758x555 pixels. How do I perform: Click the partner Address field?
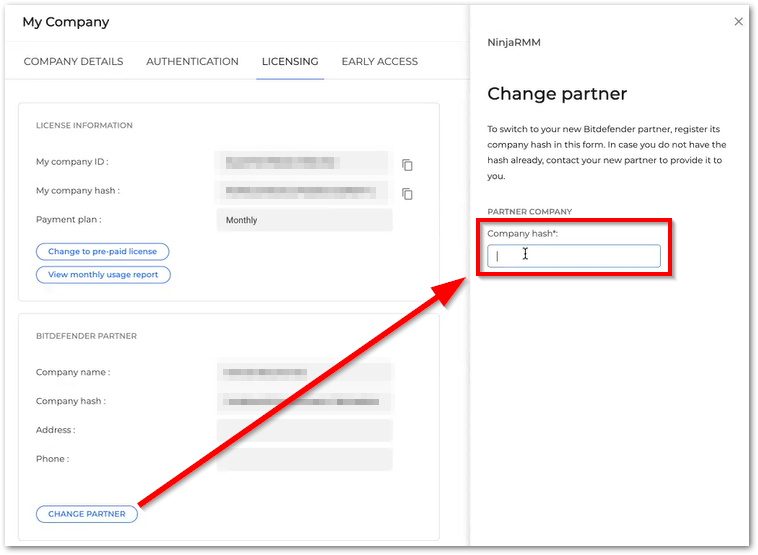[x=304, y=431]
